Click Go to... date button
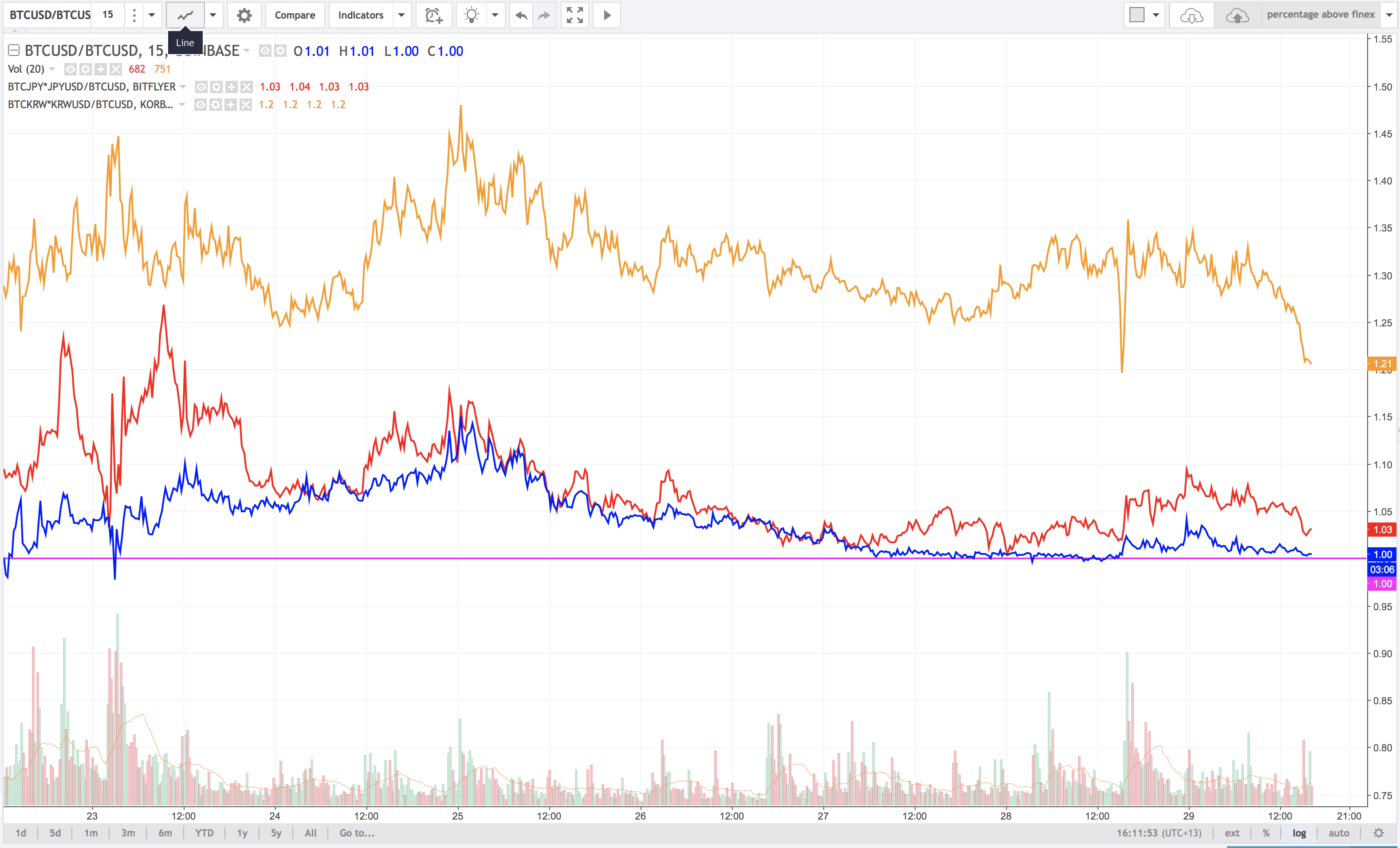The image size is (1400, 848). pos(357,832)
